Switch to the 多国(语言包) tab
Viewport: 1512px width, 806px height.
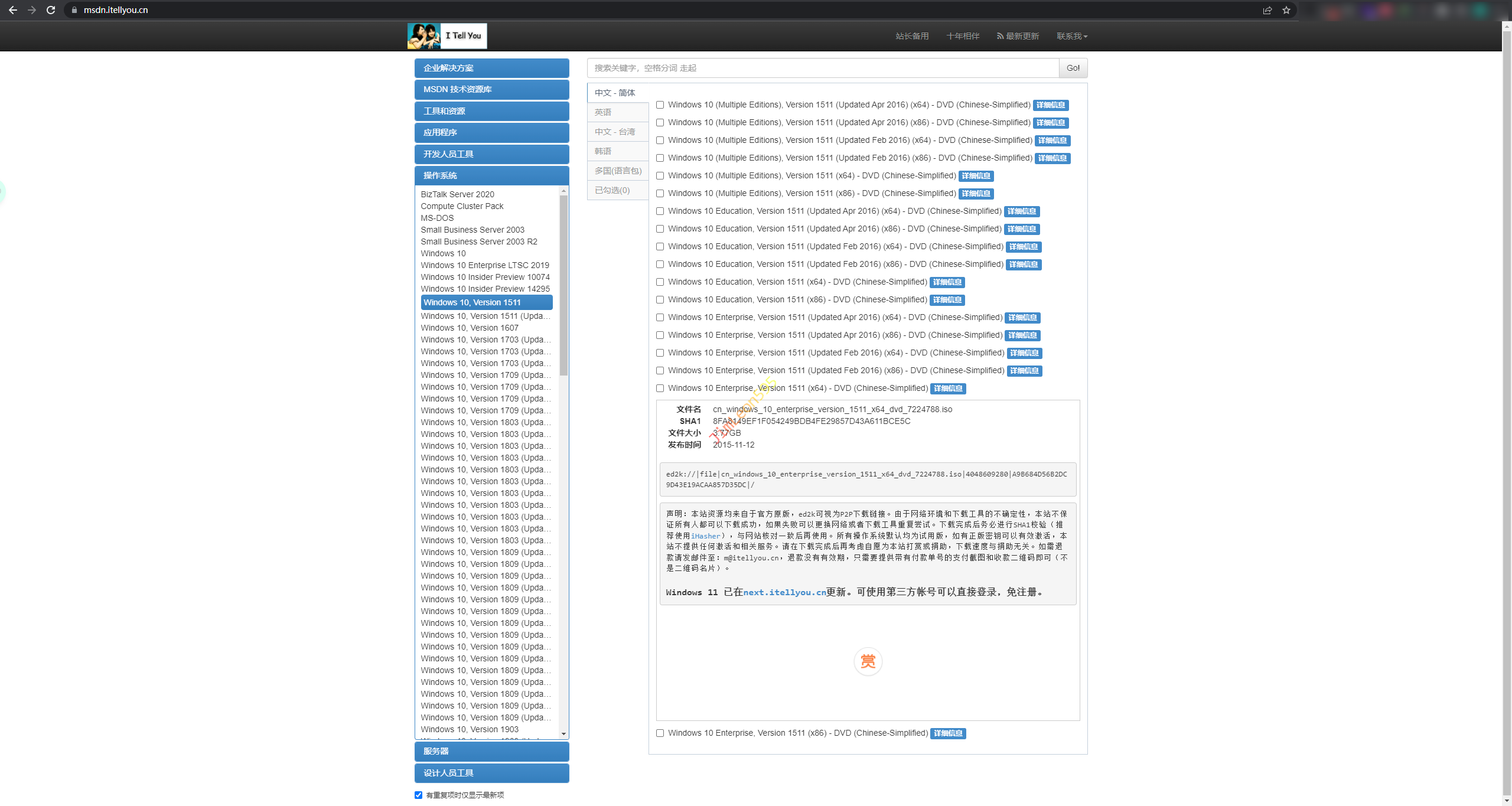tap(618, 171)
